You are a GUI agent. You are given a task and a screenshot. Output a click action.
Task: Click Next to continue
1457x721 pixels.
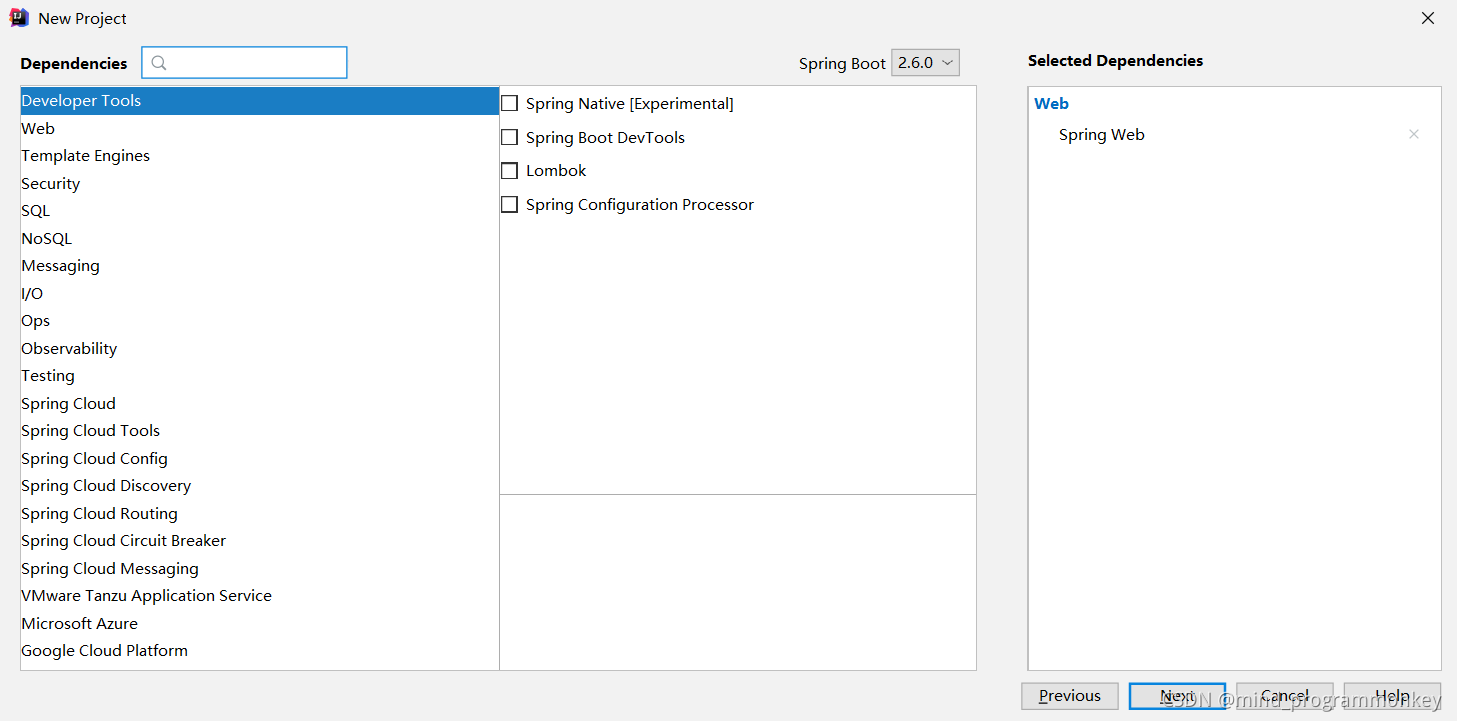[x=1177, y=696]
